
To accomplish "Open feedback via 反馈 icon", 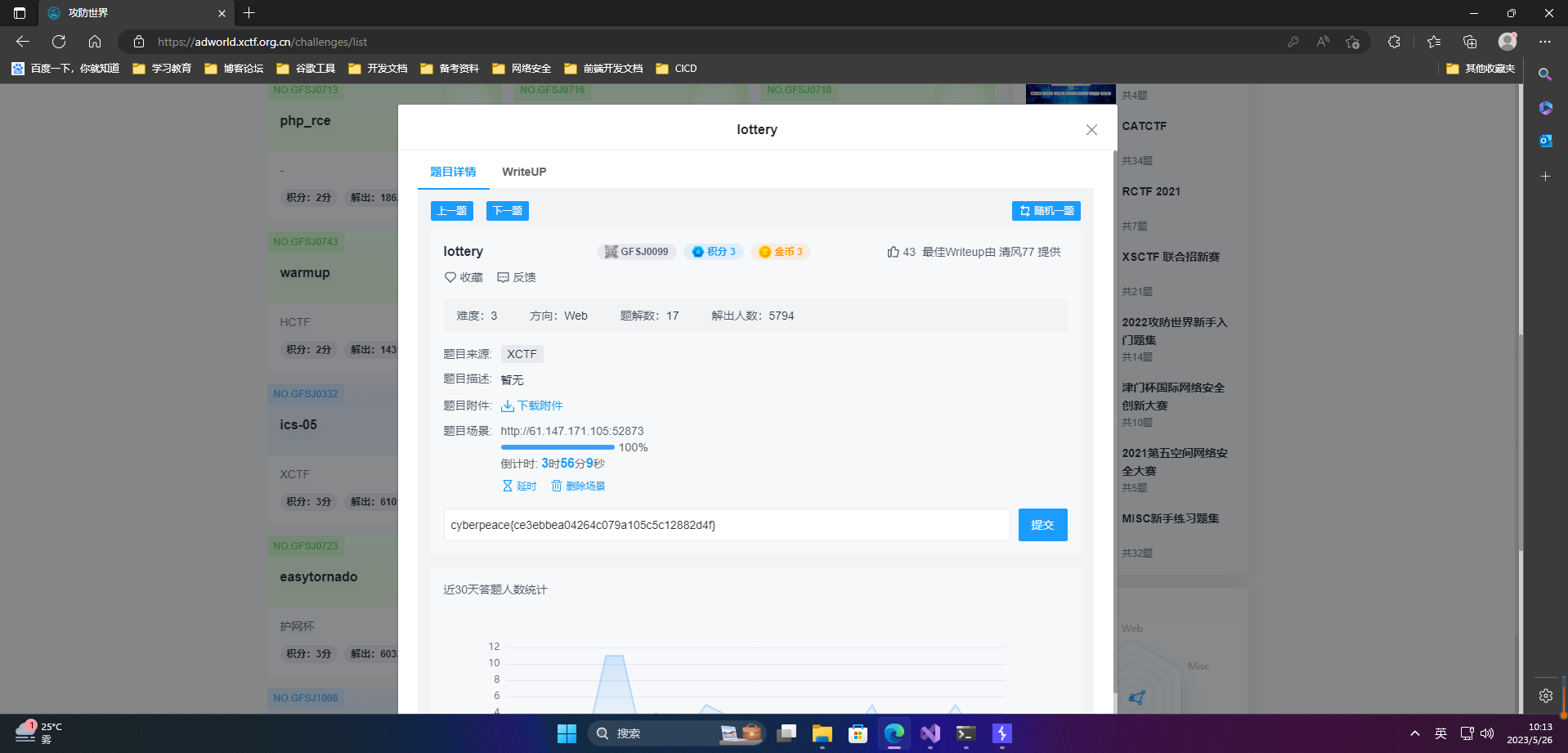I will click(517, 277).
